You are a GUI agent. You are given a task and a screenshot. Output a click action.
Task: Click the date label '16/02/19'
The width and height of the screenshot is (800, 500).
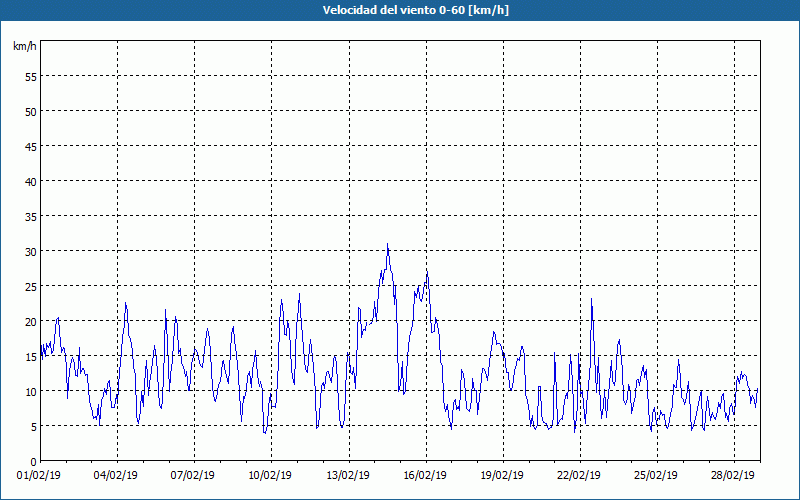[425, 475]
